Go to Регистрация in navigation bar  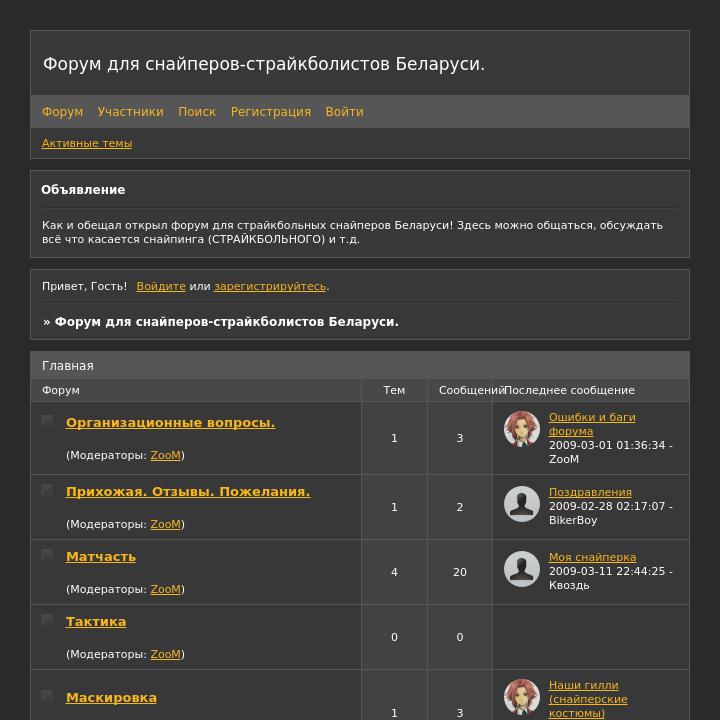click(270, 112)
